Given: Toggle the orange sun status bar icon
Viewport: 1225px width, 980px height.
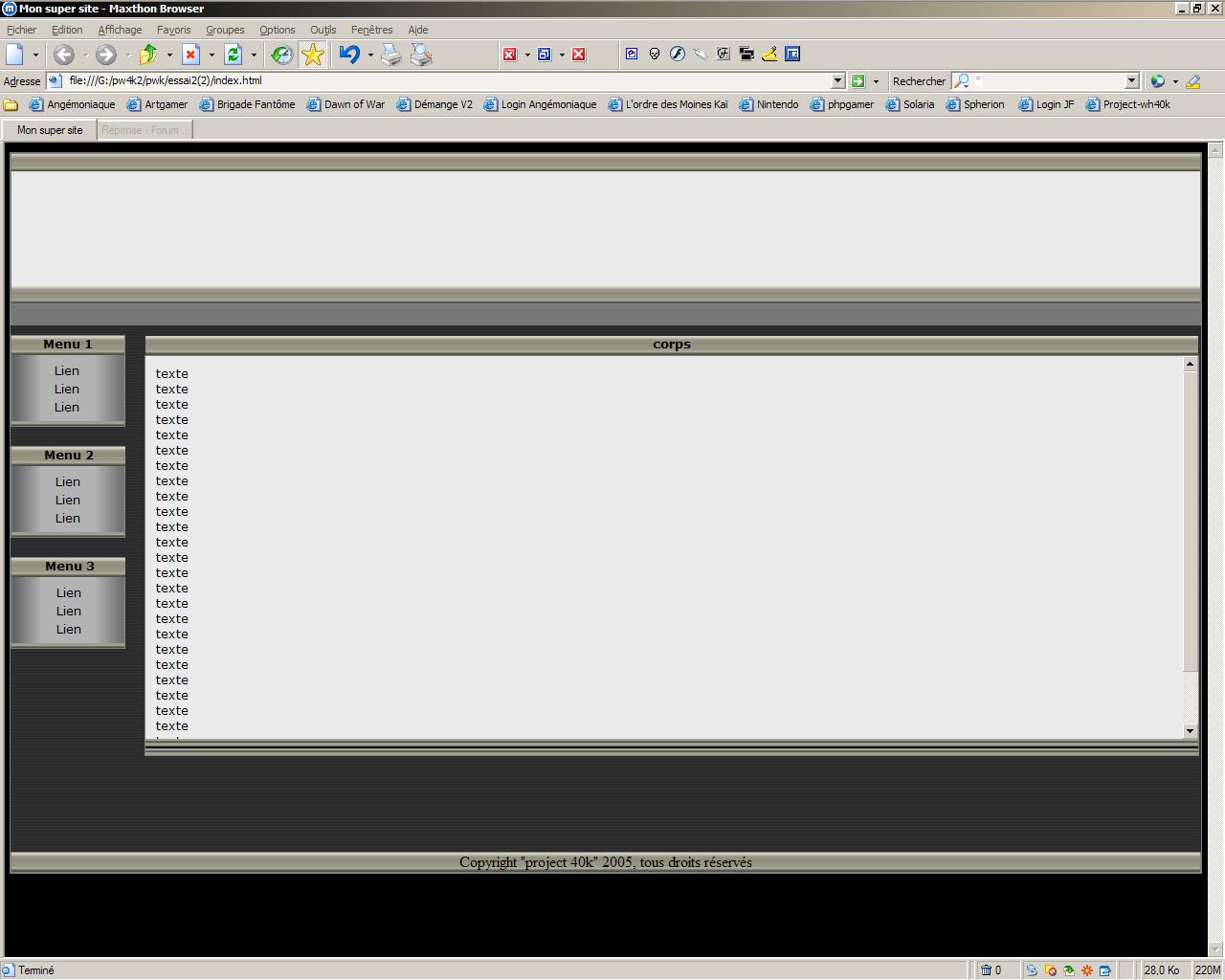Looking at the screenshot, I should point(1087,970).
